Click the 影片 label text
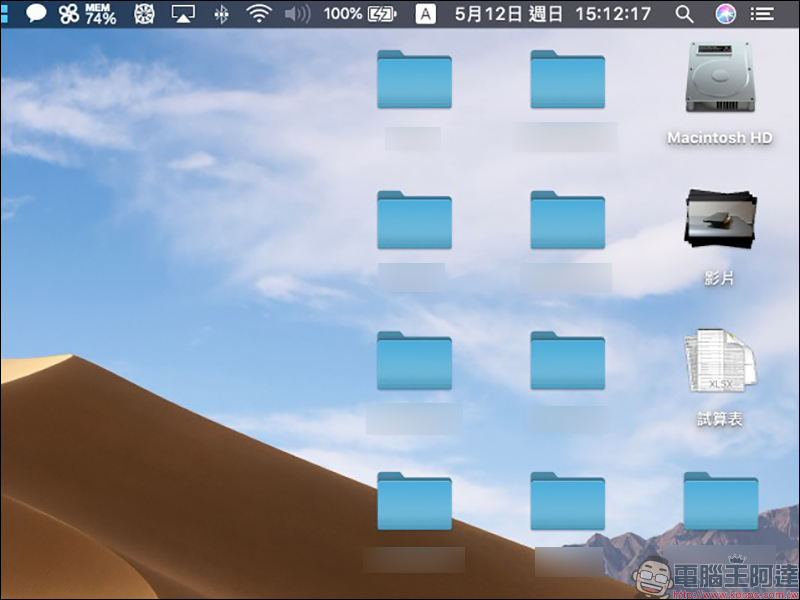Image resolution: width=800 pixels, height=600 pixels. pyautogui.click(x=719, y=278)
